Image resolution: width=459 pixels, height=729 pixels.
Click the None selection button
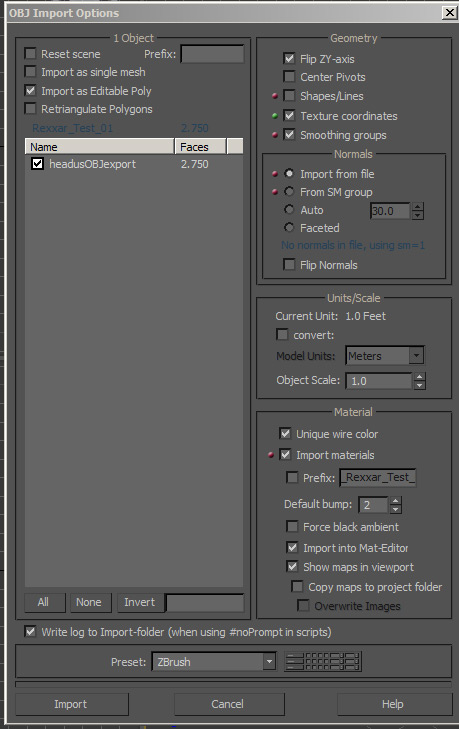(x=89, y=602)
